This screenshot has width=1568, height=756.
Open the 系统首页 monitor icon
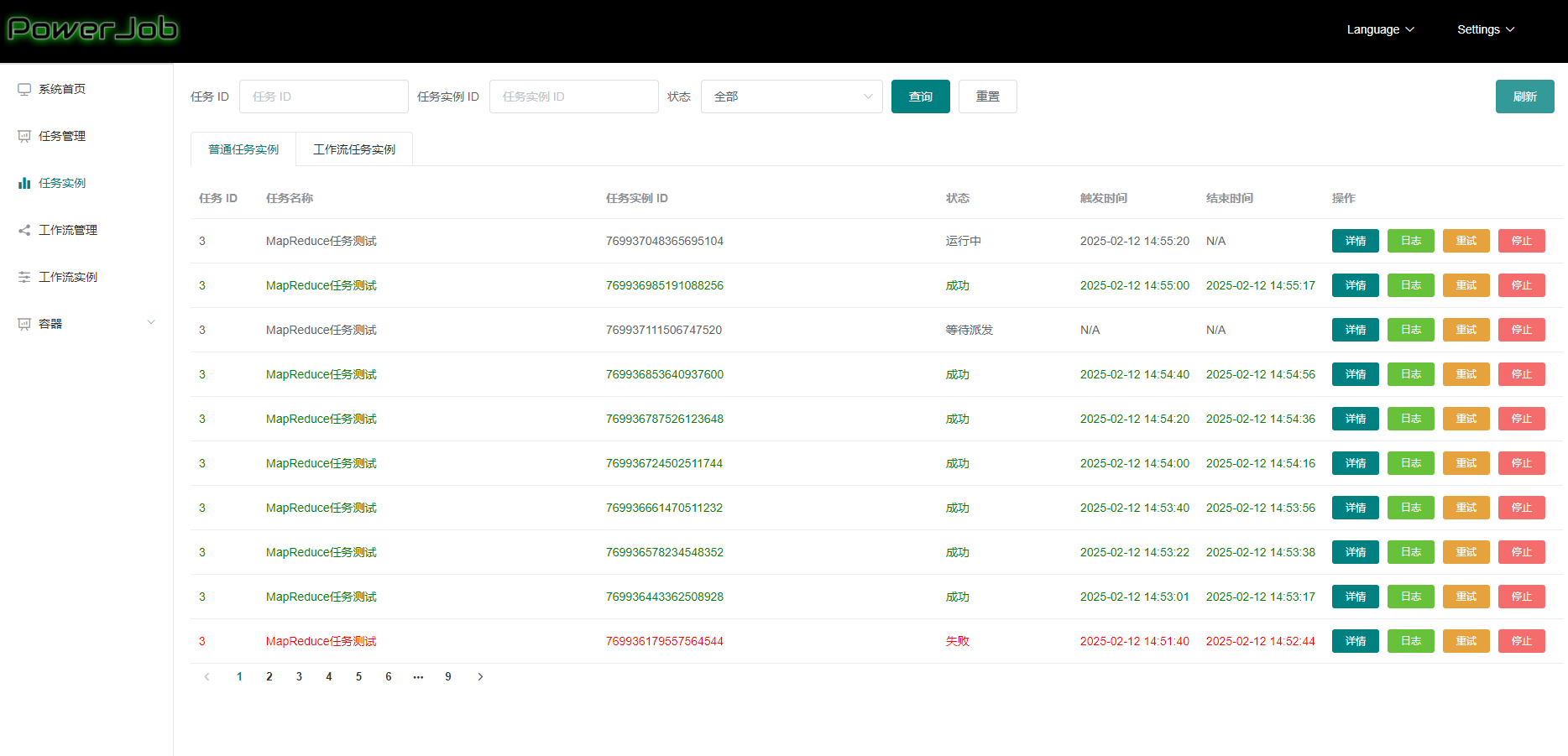[x=24, y=89]
